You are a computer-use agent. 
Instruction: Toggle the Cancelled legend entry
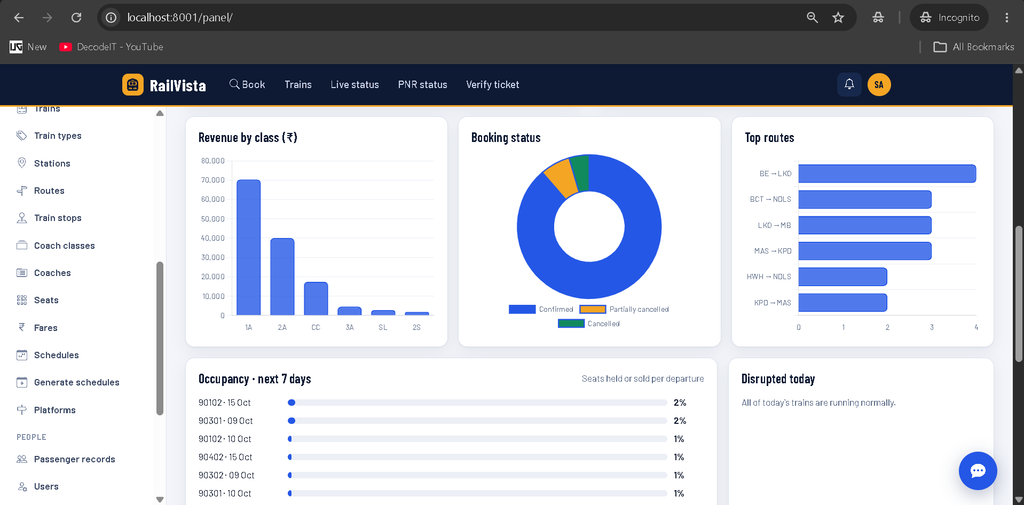[588, 323]
